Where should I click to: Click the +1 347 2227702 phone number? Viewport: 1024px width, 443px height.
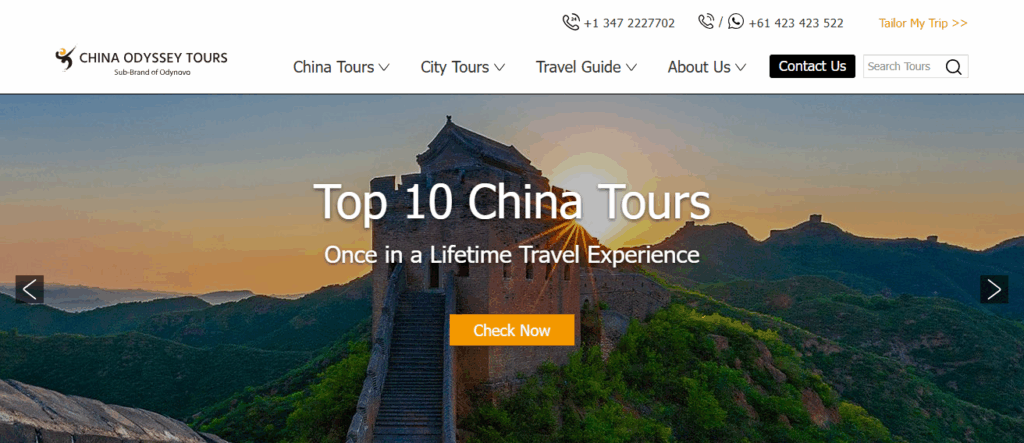[x=630, y=24]
